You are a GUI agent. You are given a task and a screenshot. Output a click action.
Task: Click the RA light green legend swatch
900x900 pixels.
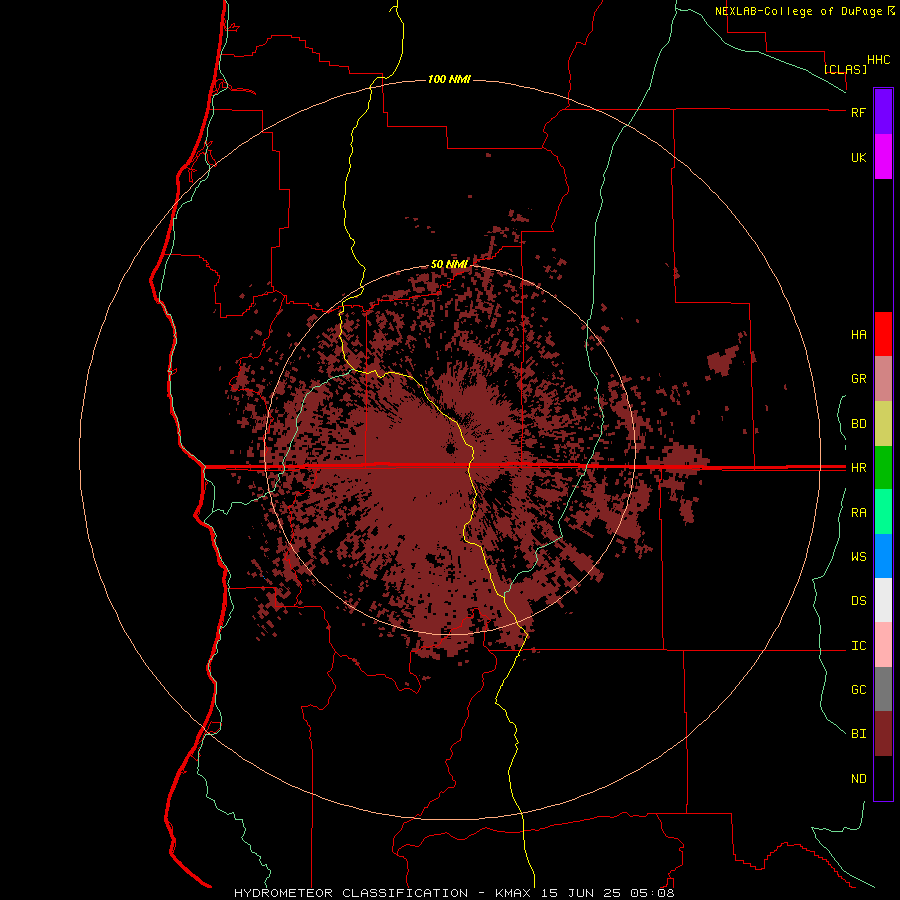[883, 512]
